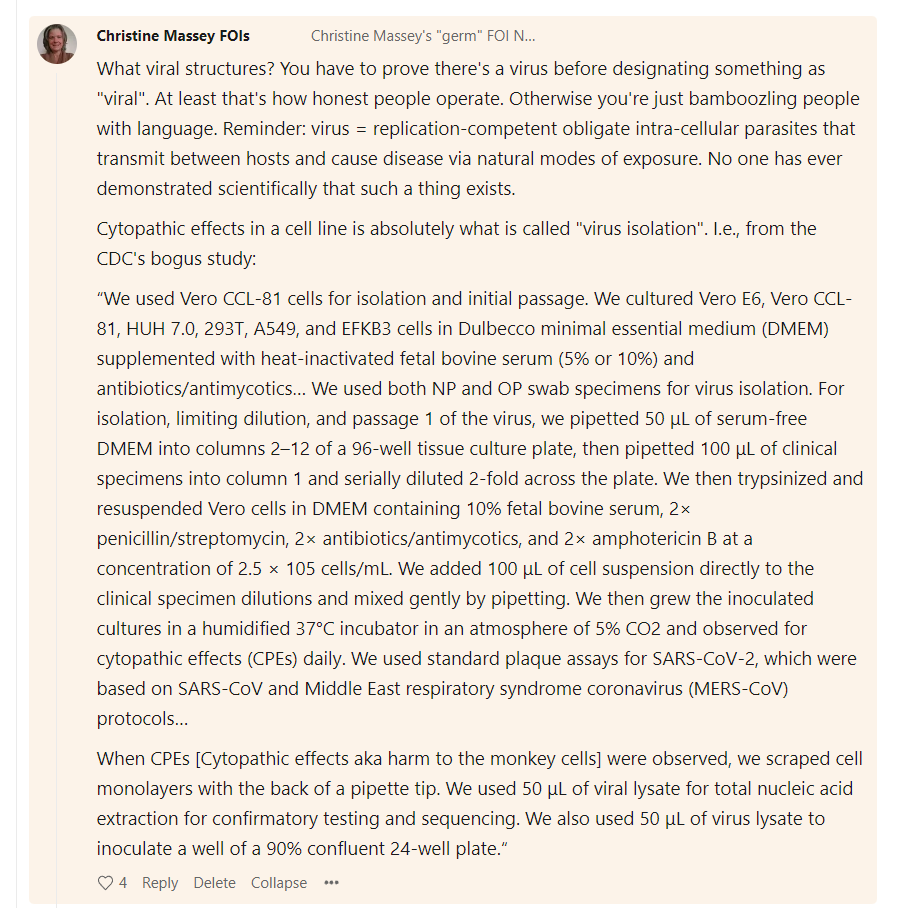Click the paragraph starting "When CPEs"
This screenshot has height=908, width=908.
(479, 804)
